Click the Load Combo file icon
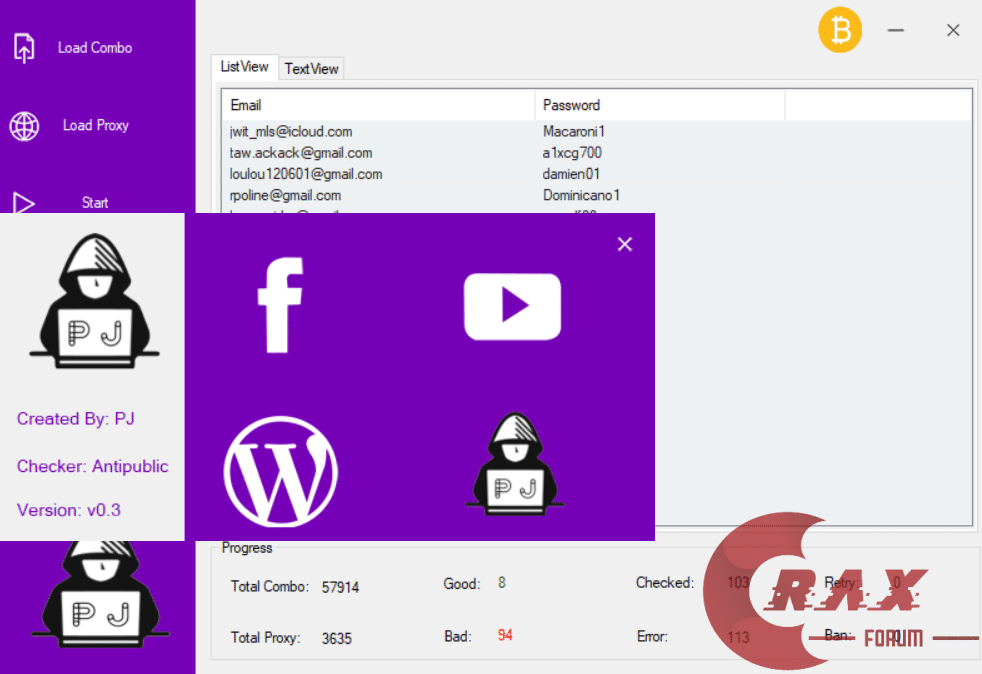This screenshot has width=982, height=674. (x=24, y=48)
